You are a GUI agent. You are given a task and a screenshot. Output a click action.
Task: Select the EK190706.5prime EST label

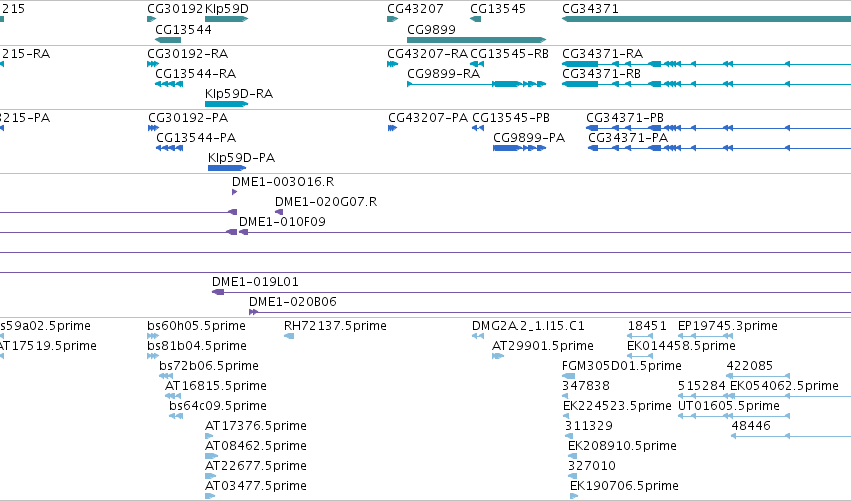(624, 485)
